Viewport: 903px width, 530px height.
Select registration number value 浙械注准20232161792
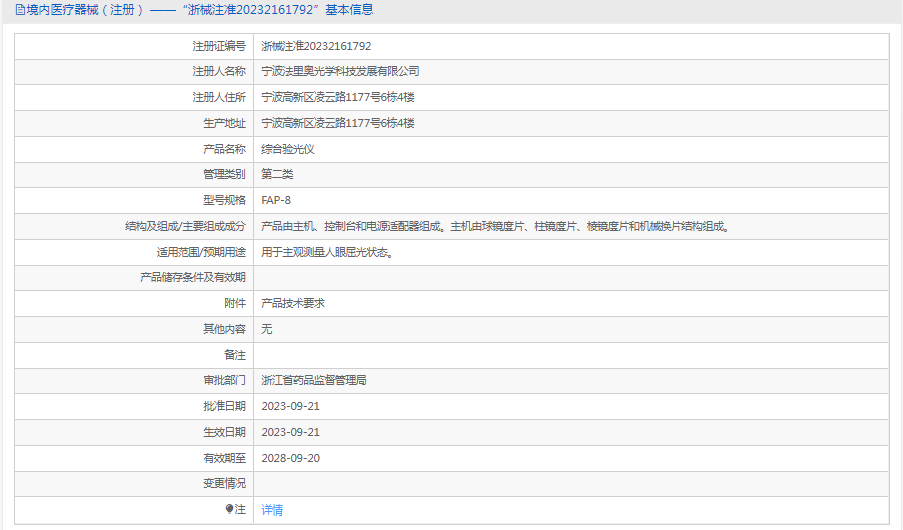[x=316, y=46]
